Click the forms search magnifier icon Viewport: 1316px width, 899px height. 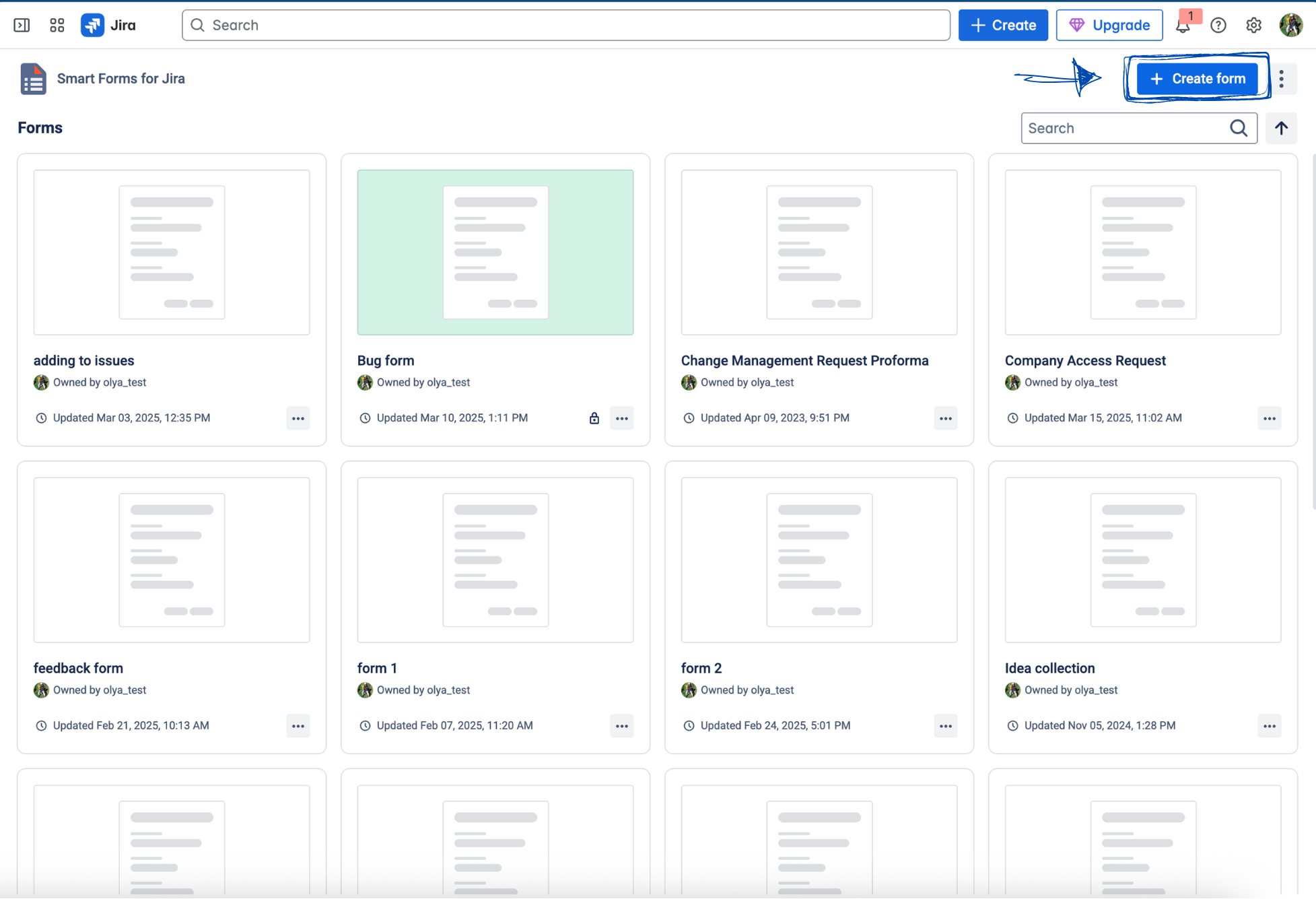pyautogui.click(x=1239, y=128)
